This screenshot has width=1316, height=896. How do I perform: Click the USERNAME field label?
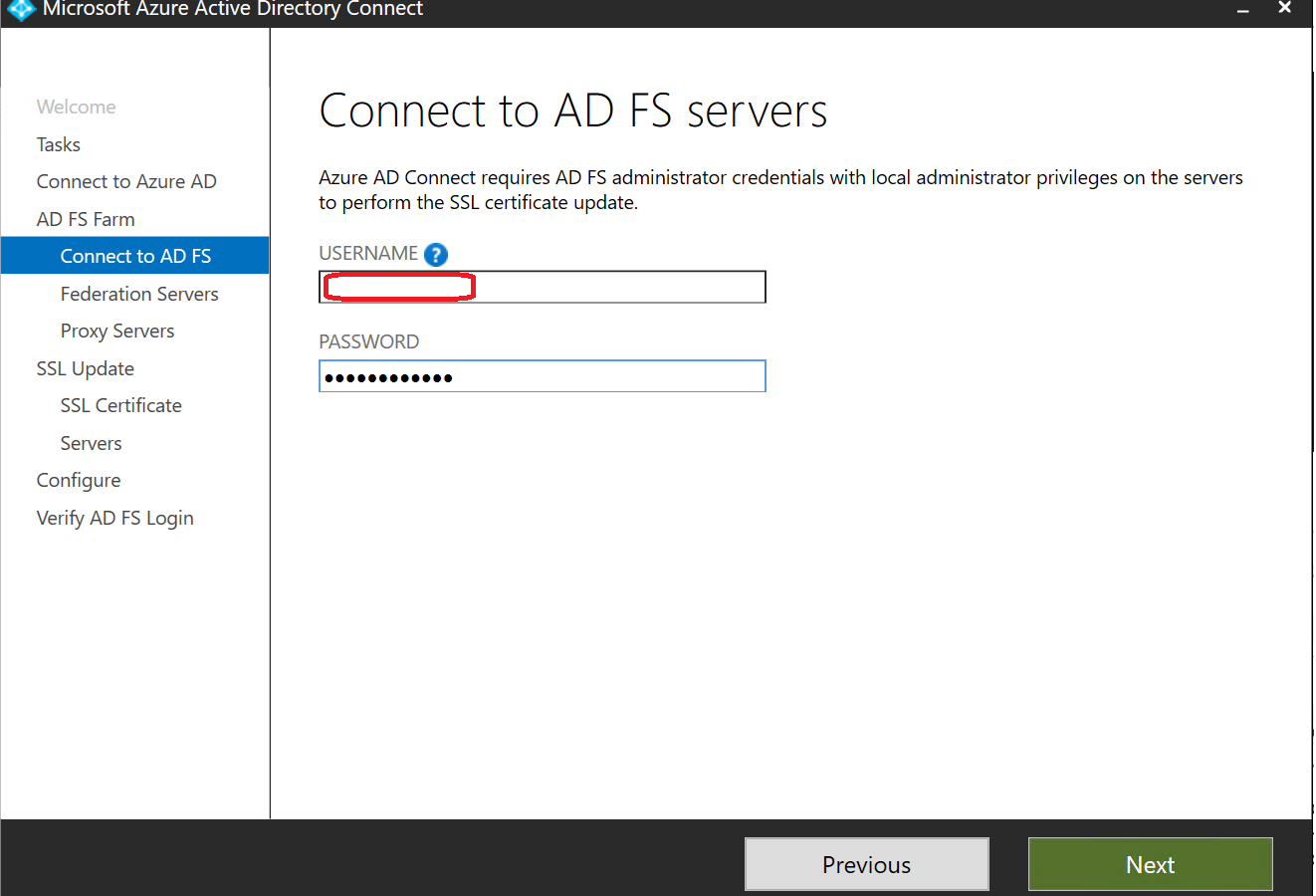(368, 254)
